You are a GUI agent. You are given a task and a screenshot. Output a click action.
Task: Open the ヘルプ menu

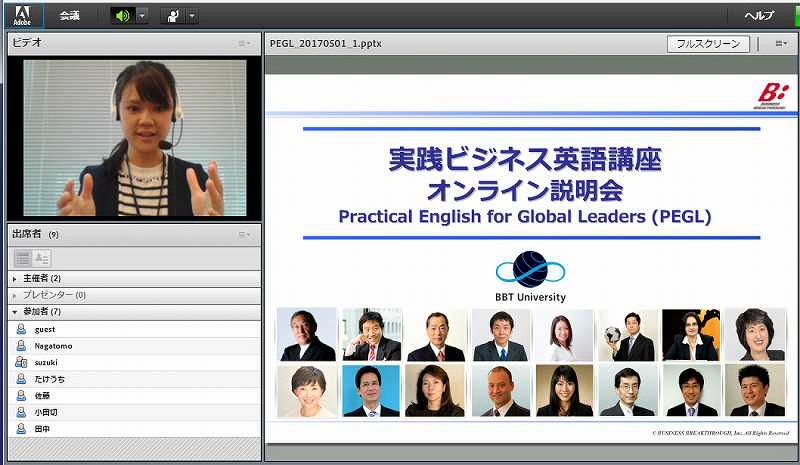(759, 15)
